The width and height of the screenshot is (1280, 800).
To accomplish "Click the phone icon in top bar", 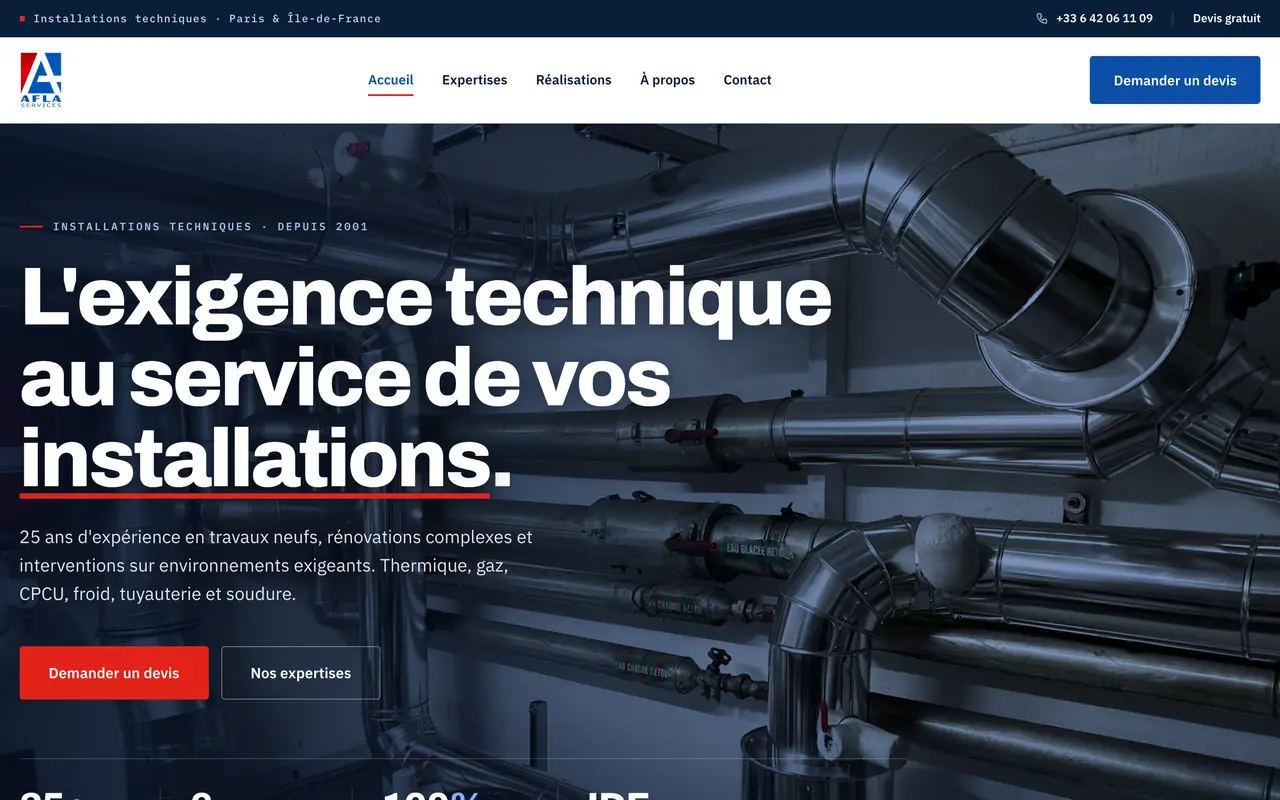I will 1042,18.
